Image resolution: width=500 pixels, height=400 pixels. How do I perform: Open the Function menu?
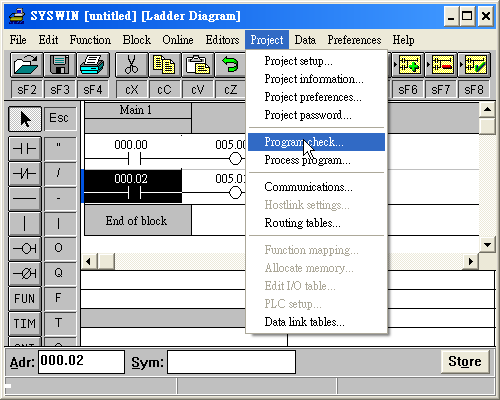click(90, 40)
